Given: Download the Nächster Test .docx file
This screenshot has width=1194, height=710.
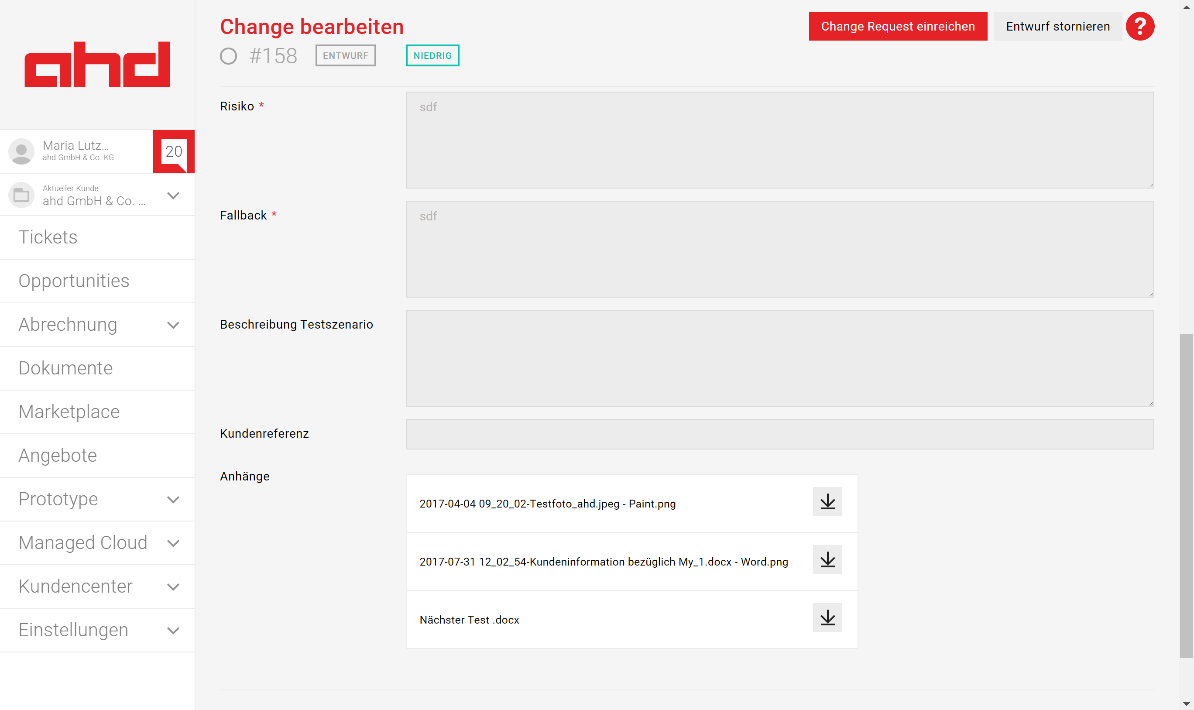Looking at the screenshot, I should pos(827,618).
